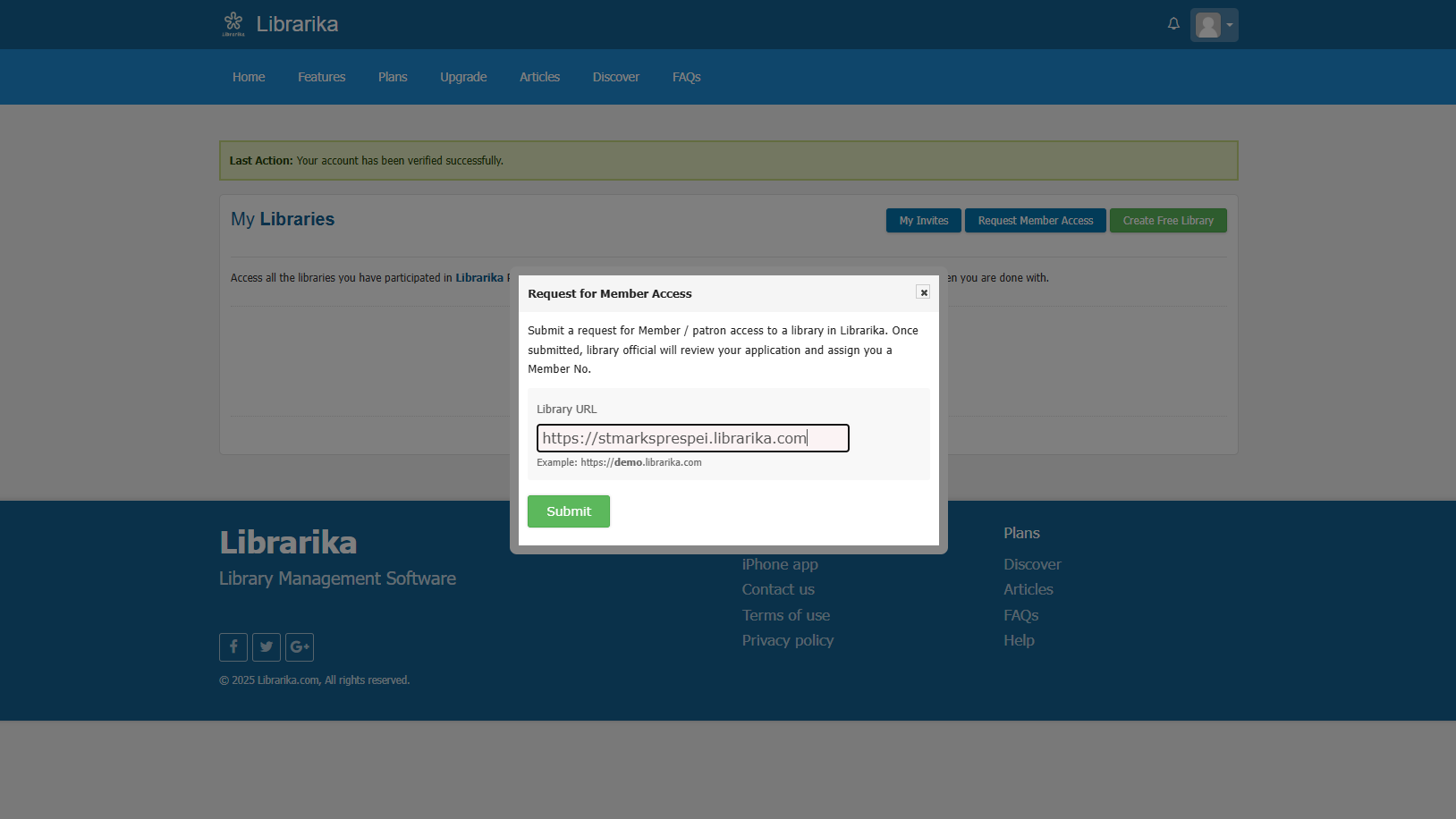Select Upgrade in the navigation bar
Screen dimensions: 1456x819
coord(463,77)
